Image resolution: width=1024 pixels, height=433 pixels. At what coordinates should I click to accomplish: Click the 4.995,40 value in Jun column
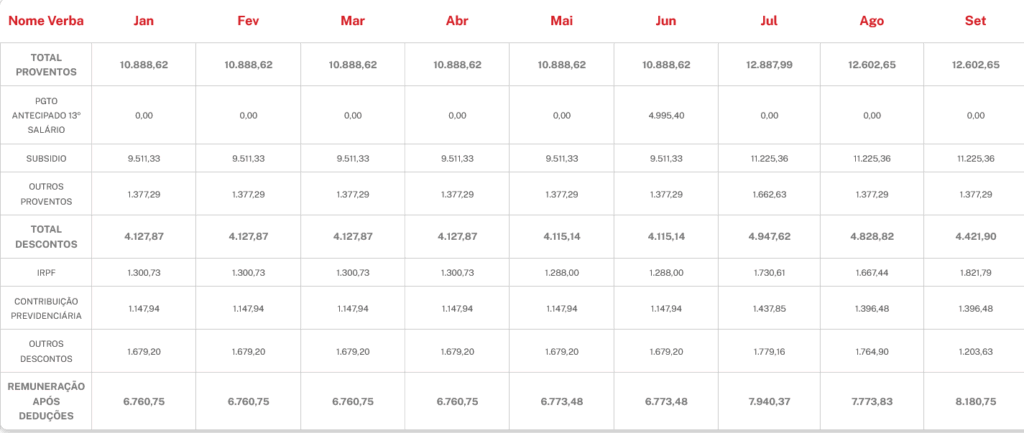(x=666, y=115)
